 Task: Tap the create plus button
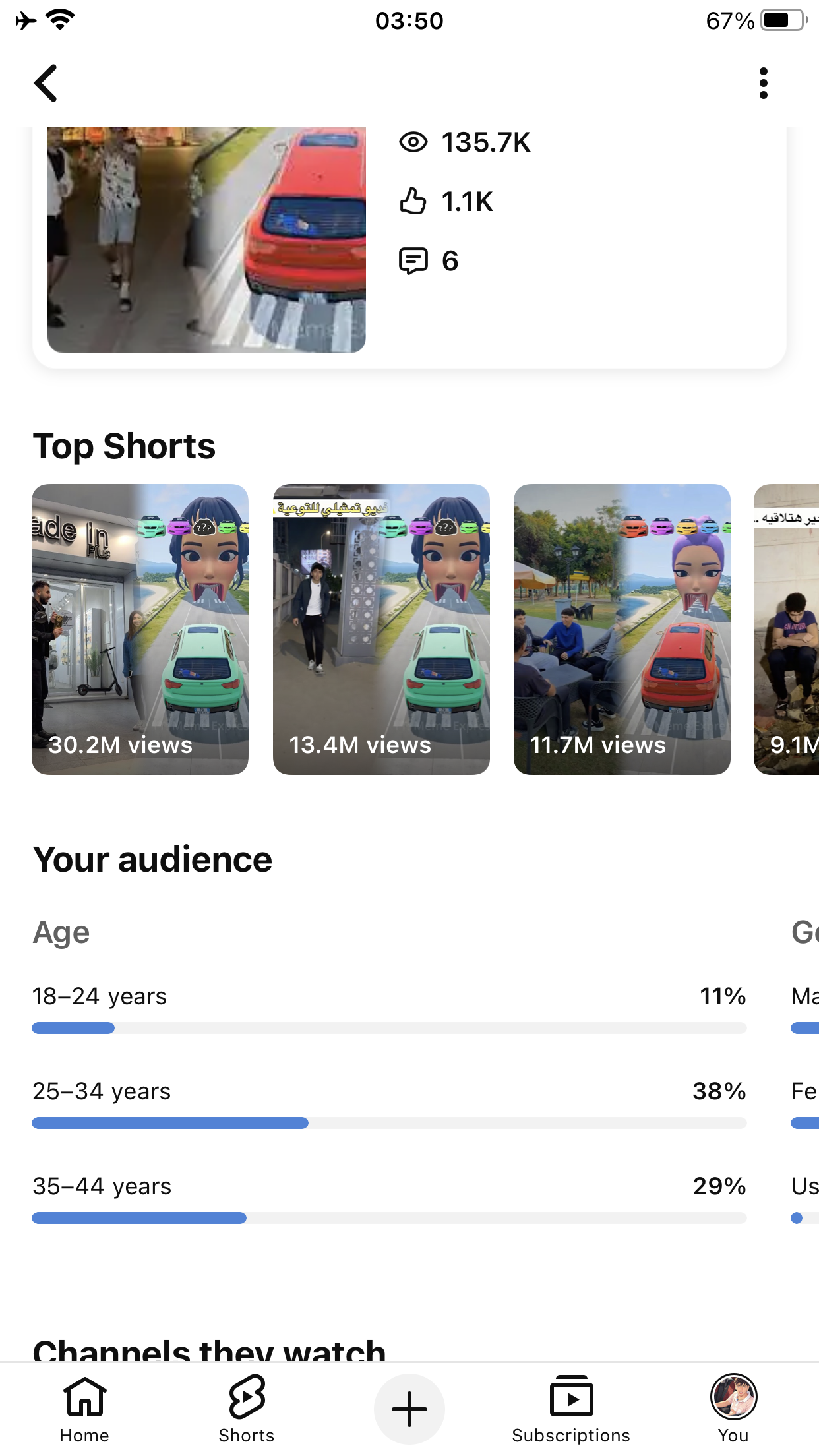[409, 1410]
